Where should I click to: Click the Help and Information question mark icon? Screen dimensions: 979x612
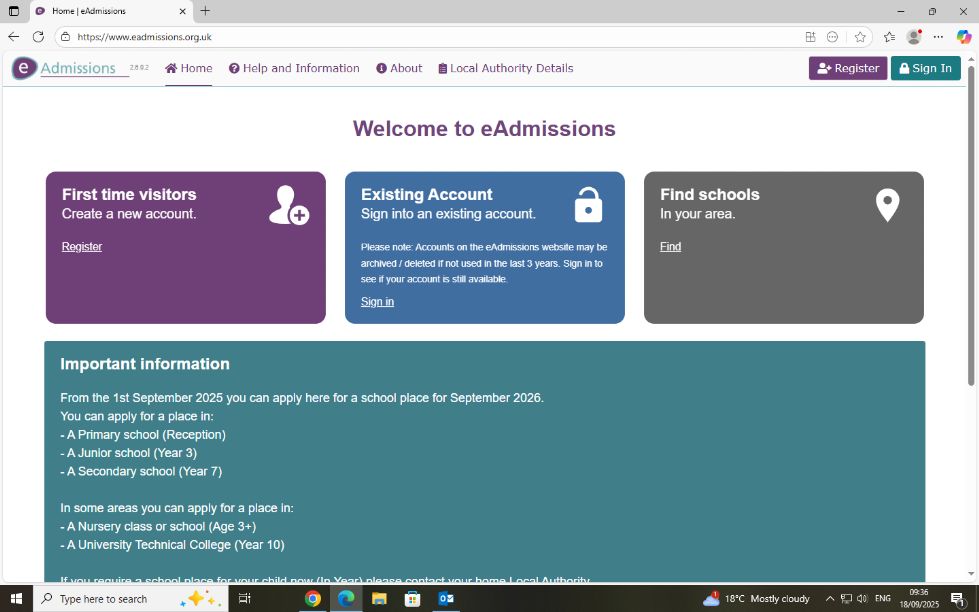(232, 68)
